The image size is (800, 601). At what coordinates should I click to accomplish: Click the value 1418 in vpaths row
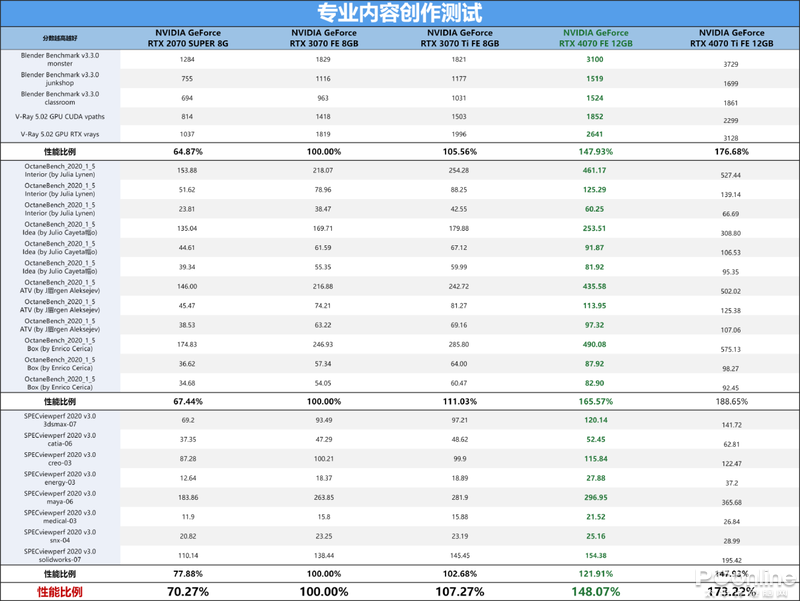pos(323,117)
